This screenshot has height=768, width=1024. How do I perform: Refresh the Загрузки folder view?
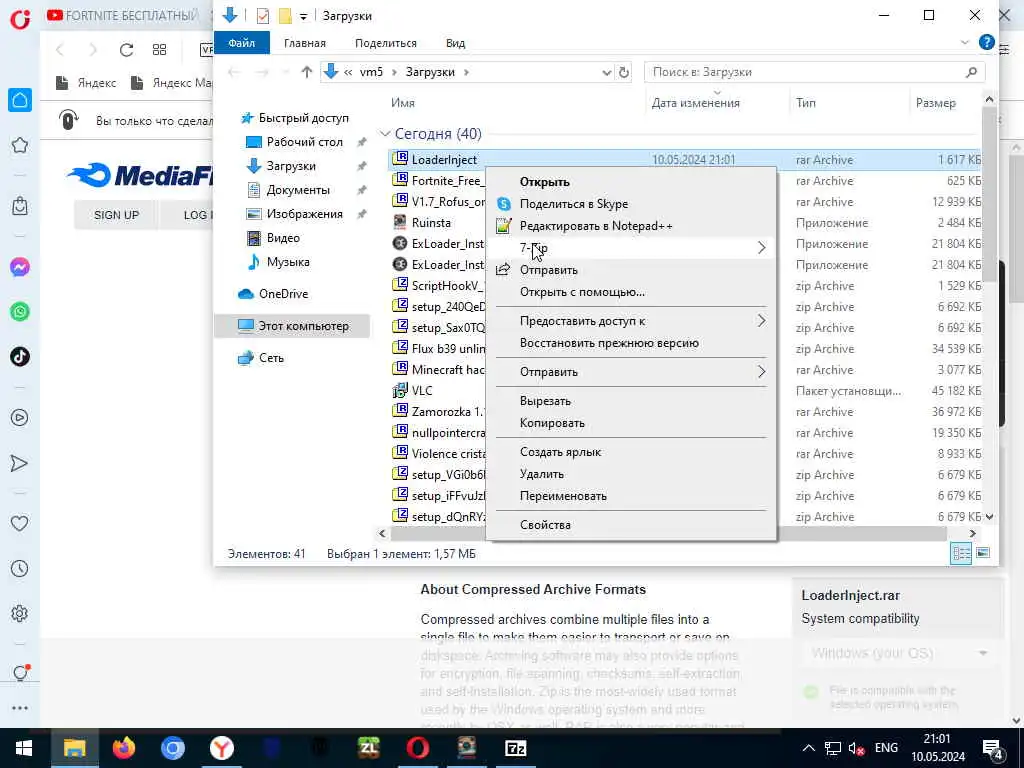click(624, 72)
